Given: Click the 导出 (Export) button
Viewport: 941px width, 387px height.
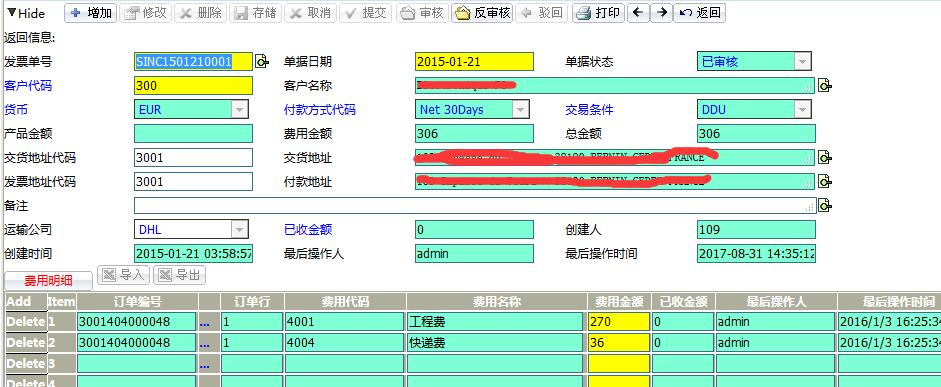Looking at the screenshot, I should [179, 275].
